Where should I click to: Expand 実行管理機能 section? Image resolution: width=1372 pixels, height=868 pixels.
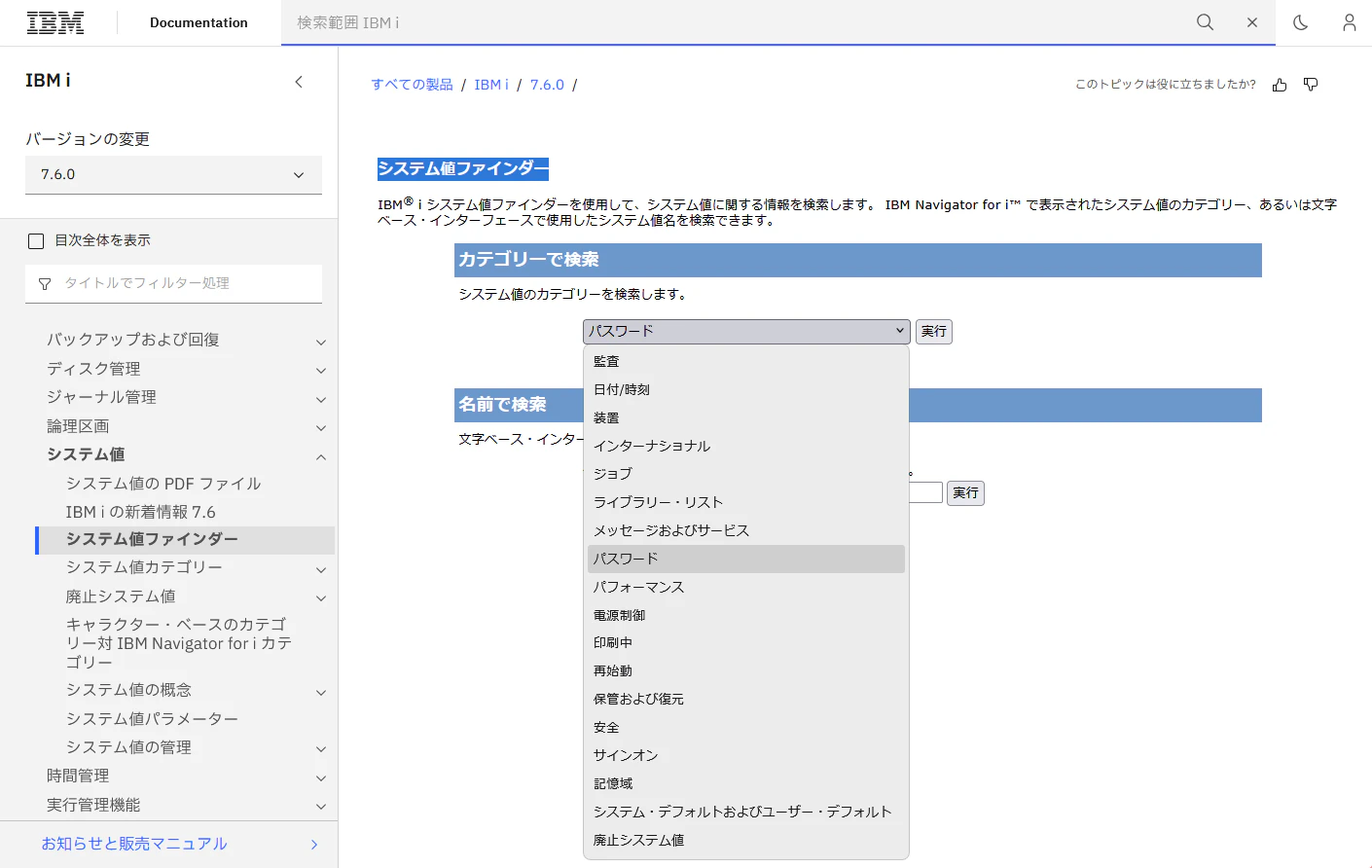click(321, 807)
